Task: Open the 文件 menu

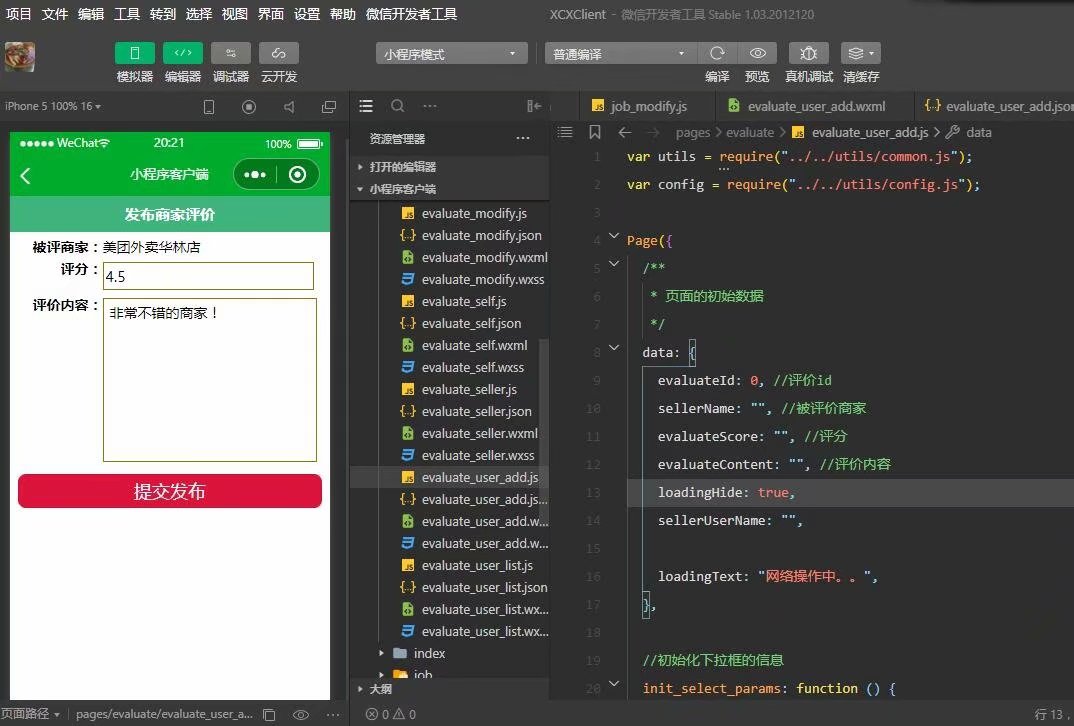Action: pos(55,14)
